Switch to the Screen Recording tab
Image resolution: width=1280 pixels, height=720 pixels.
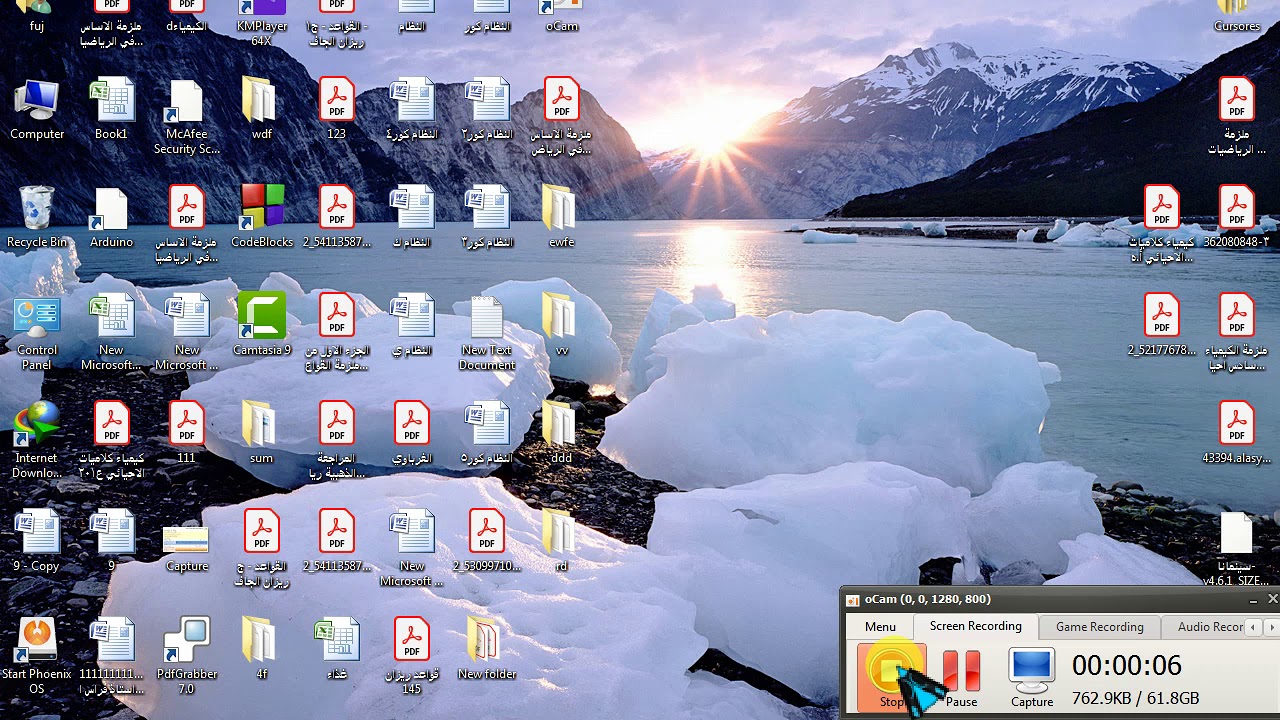(x=976, y=626)
